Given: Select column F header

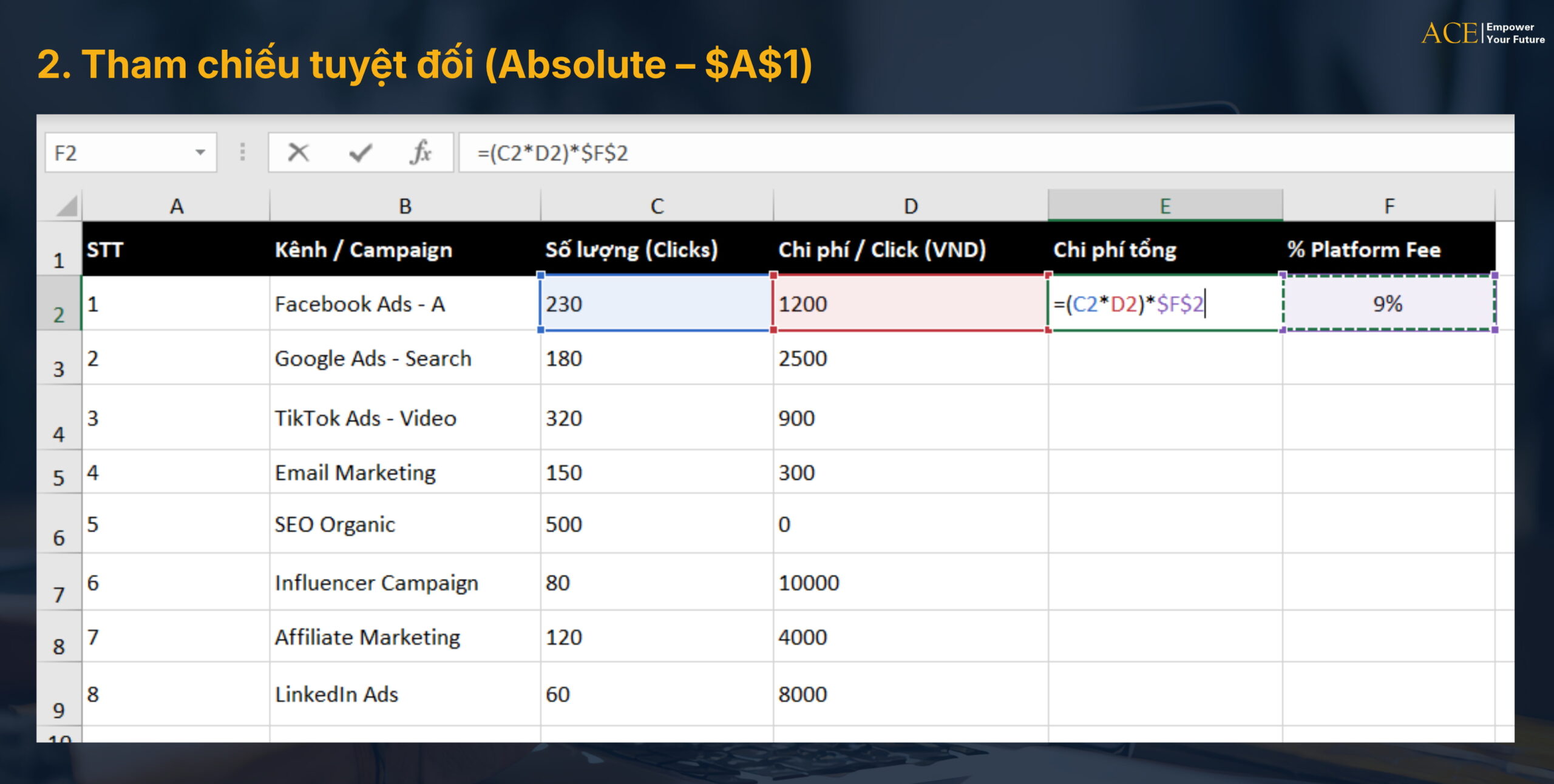Looking at the screenshot, I should click(1390, 206).
